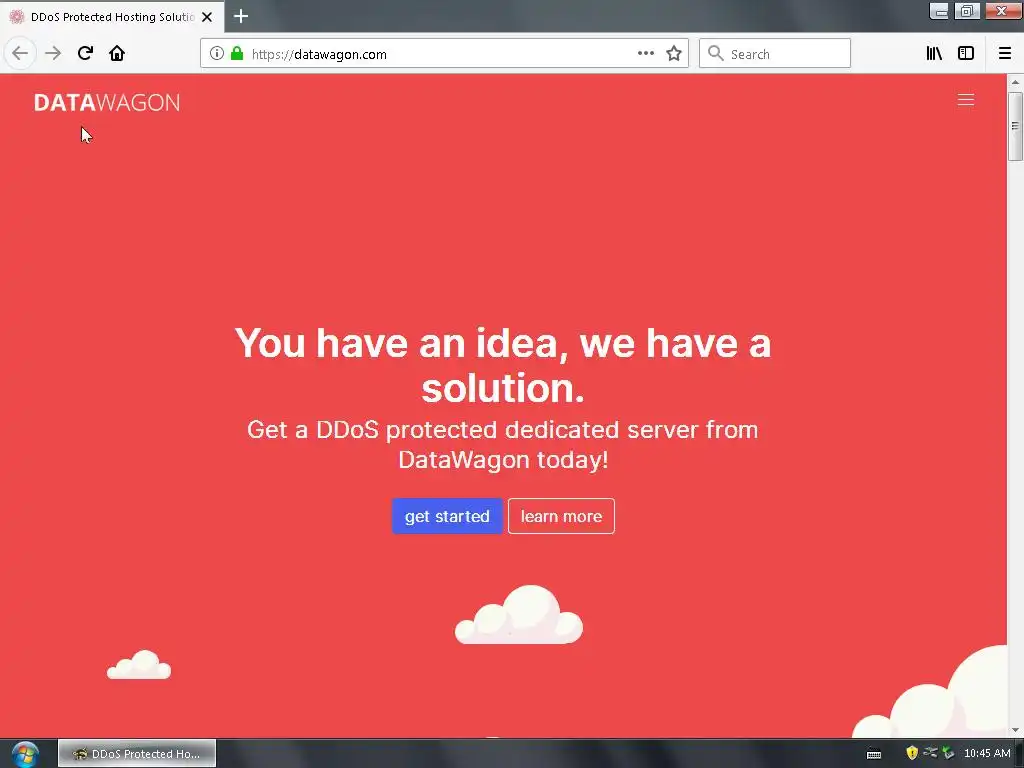Open a new tab with plus
Screen dimensions: 1024x768
[241, 16]
